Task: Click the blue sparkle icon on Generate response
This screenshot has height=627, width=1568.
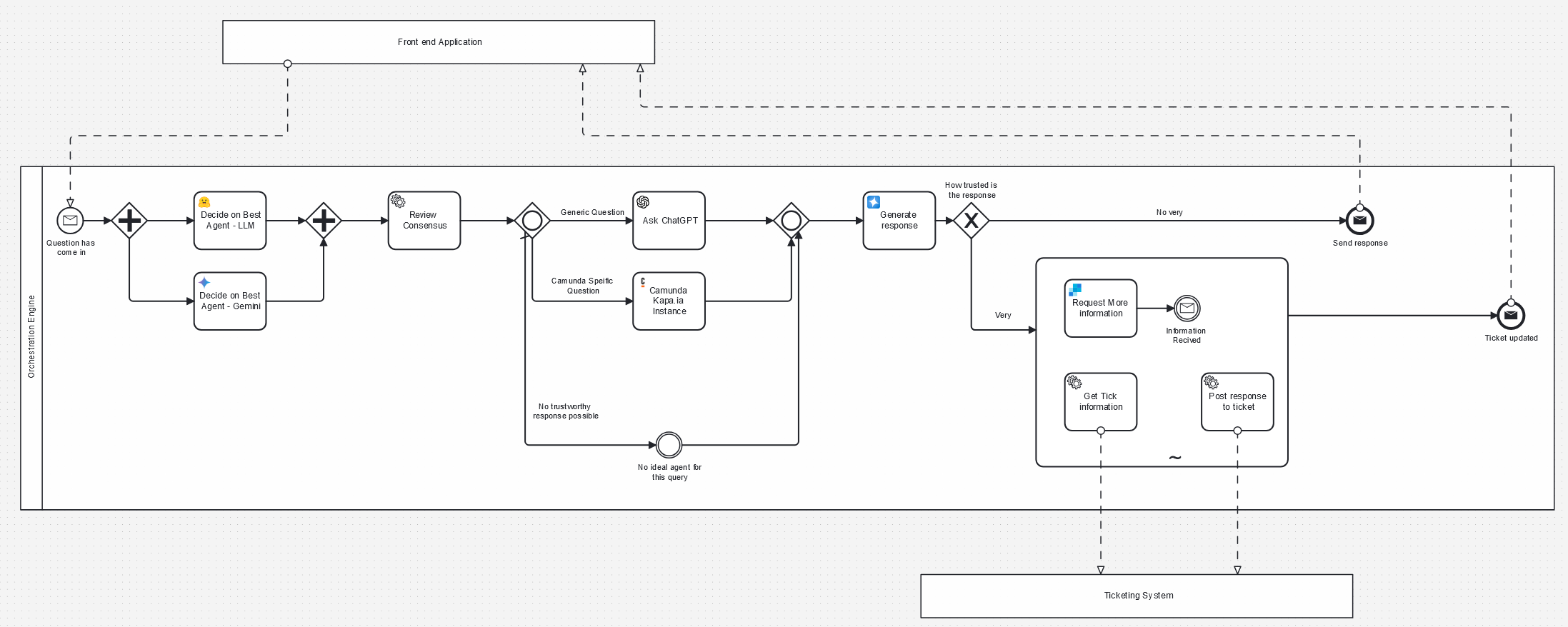Action: 874,202
